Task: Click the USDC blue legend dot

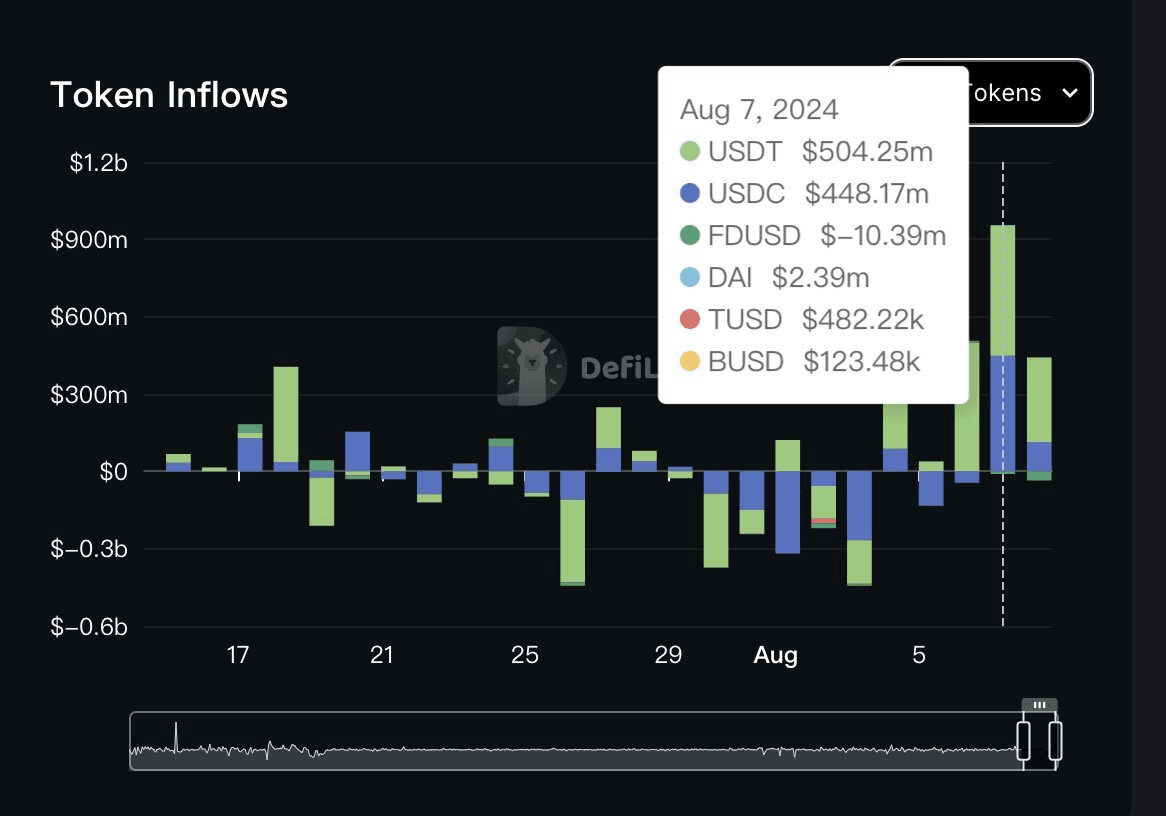Action: 690,193
